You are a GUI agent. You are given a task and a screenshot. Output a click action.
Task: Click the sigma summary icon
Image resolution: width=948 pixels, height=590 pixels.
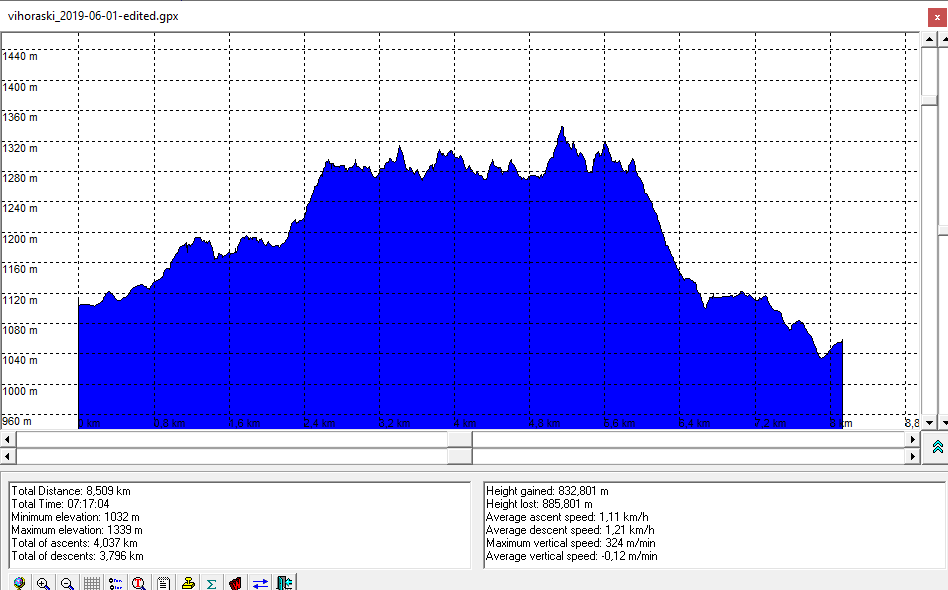211,583
